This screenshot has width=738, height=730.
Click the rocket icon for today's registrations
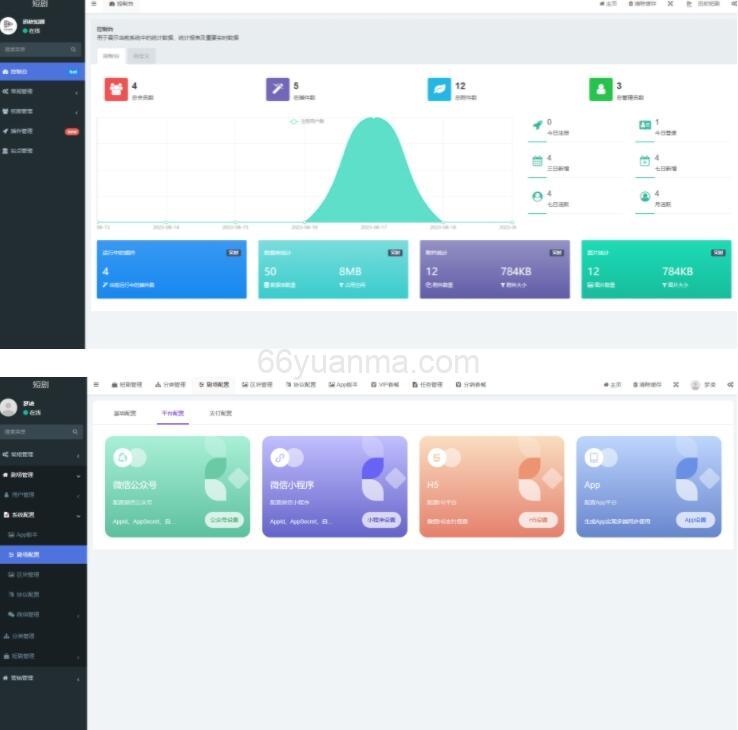537,125
